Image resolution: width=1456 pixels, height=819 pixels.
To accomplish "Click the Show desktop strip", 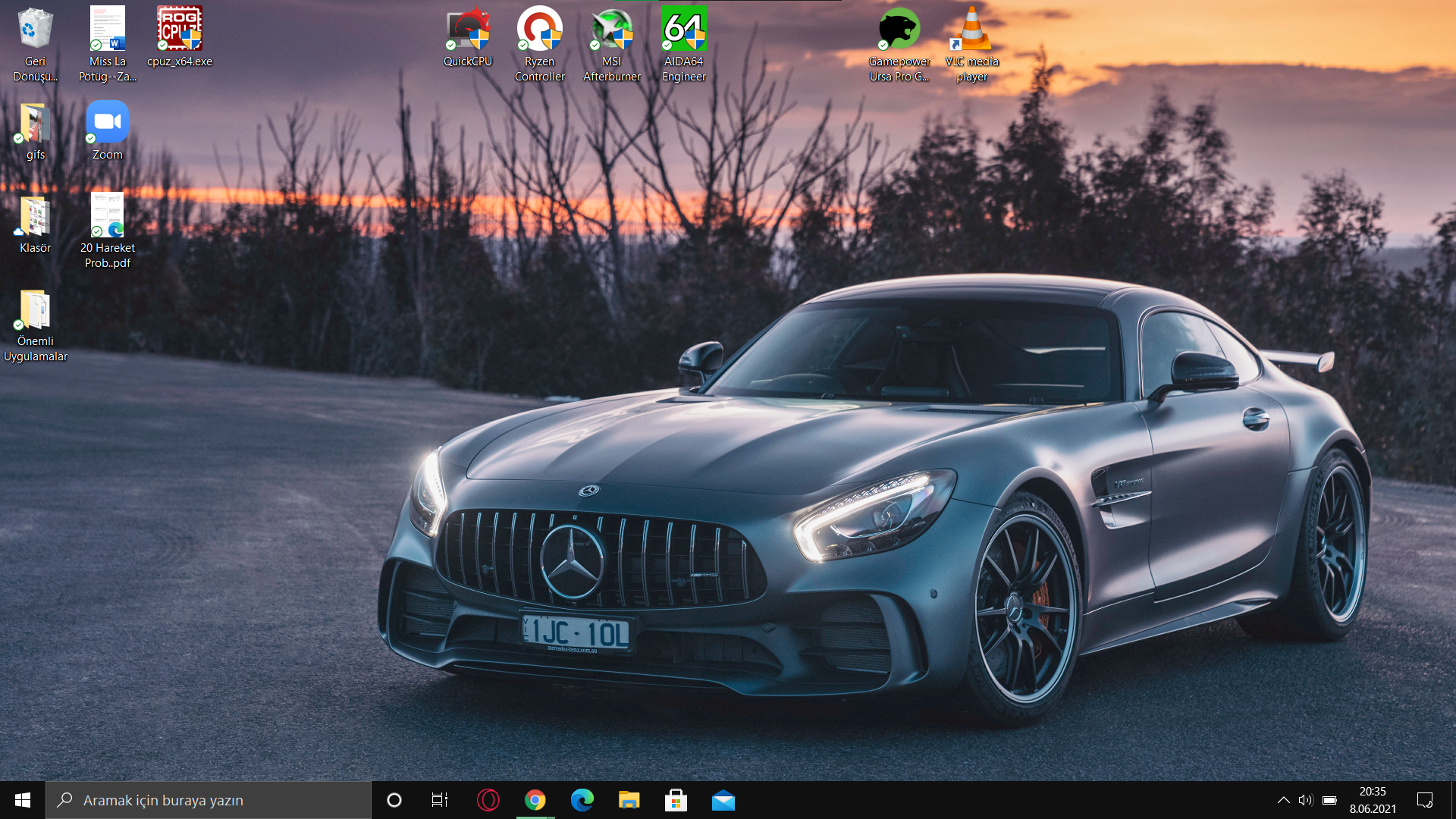I will click(1452, 800).
